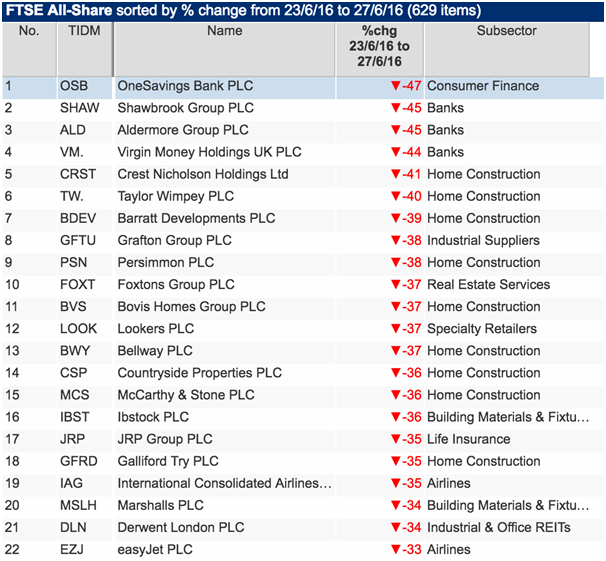The image size is (606, 561).
Task: Click the CSP ticker cell
Action: 73,373
